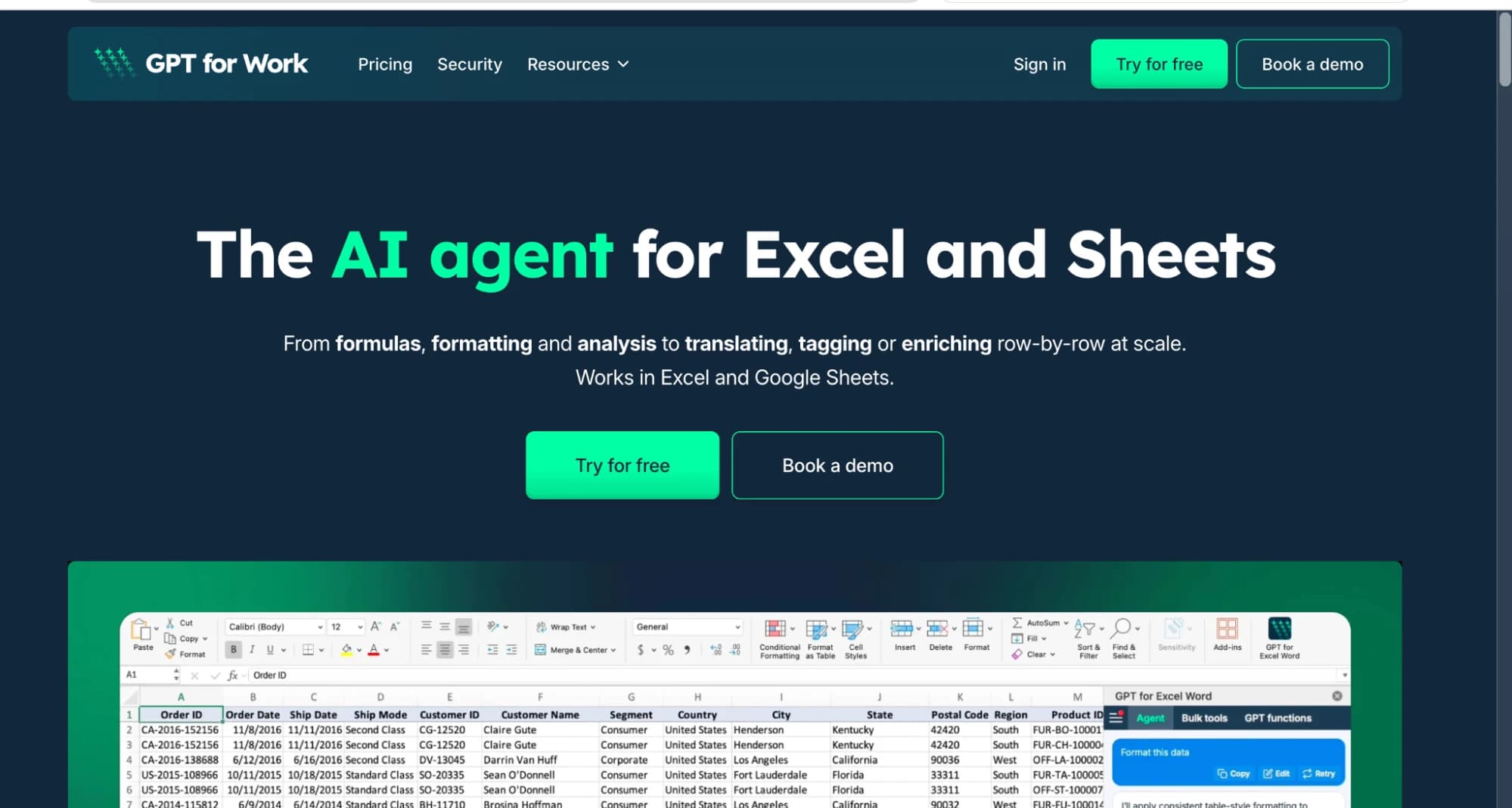Viewport: 1512px width, 808px height.
Task: Open the sidebar hamburger menu icon
Action: coord(1116,717)
